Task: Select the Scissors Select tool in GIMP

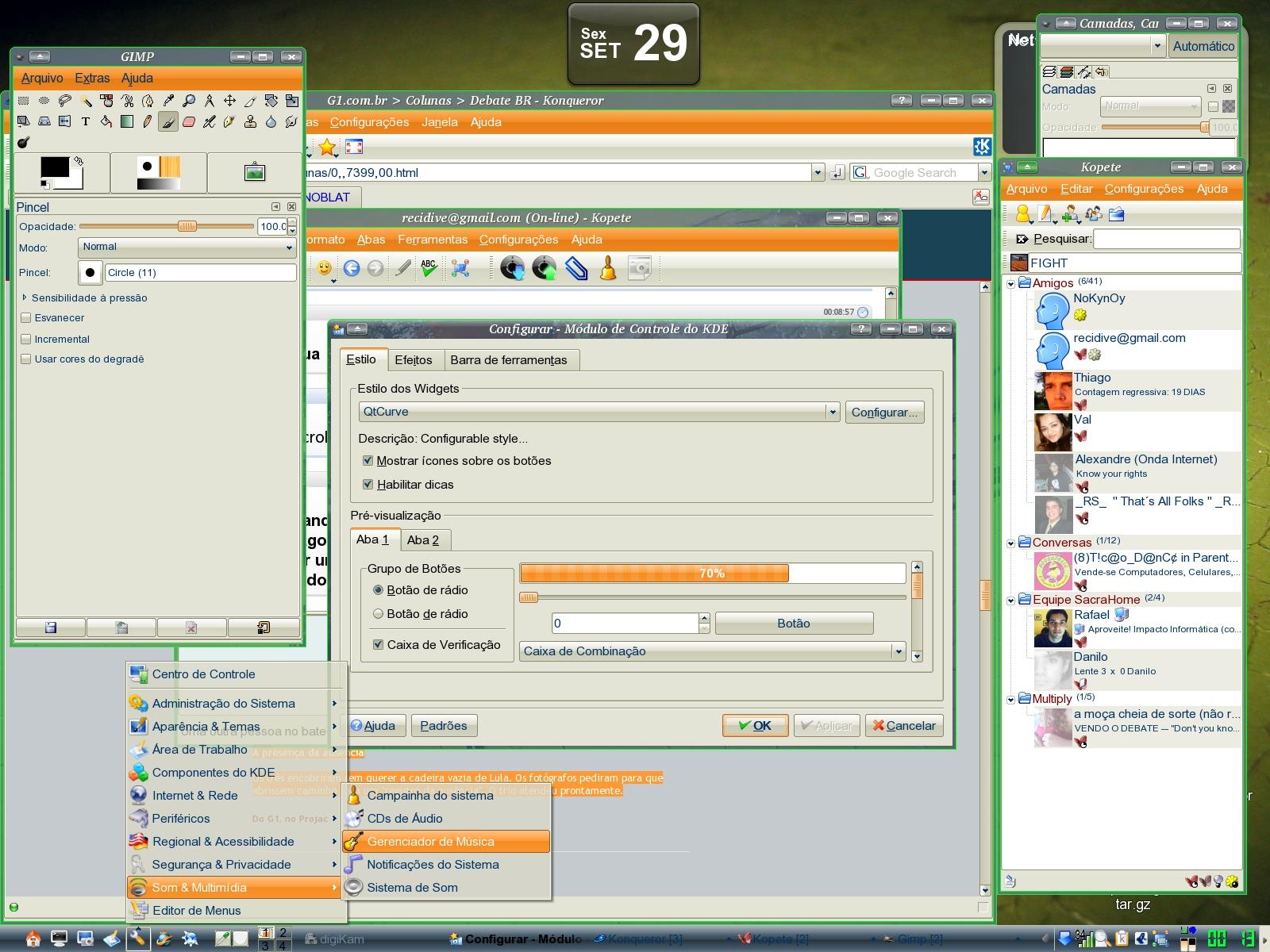Action: click(128, 101)
